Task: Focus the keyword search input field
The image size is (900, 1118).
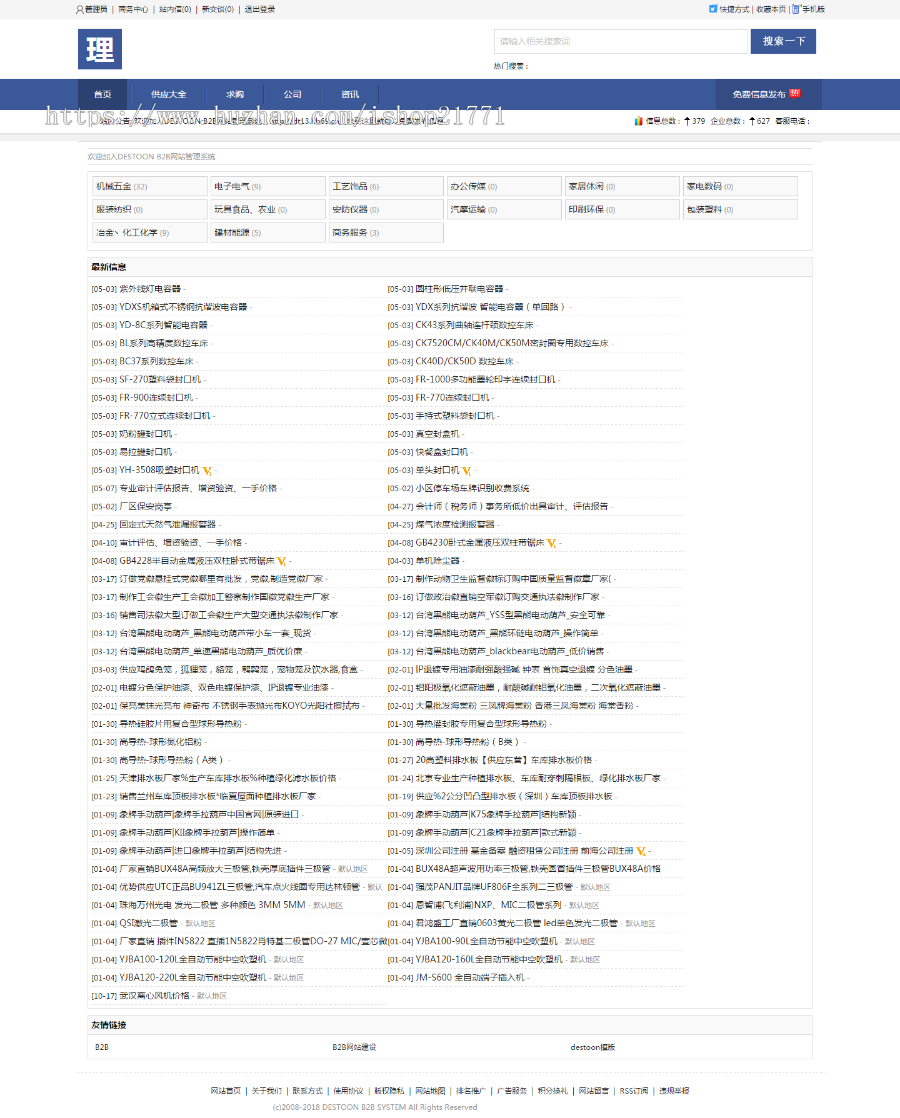Action: [620, 41]
